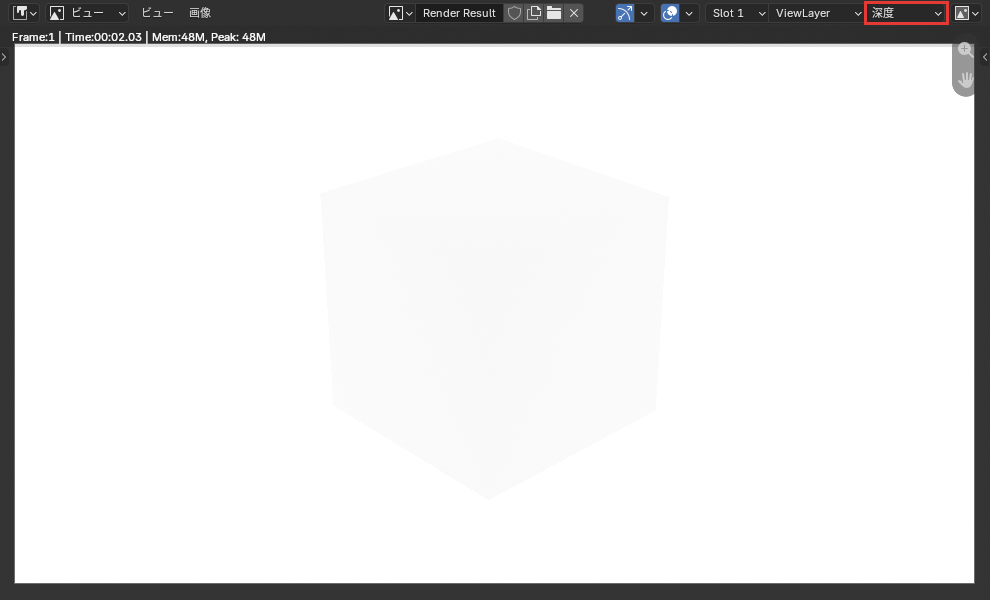Click the pan hand gizmo
990x600 pixels.
[965, 79]
